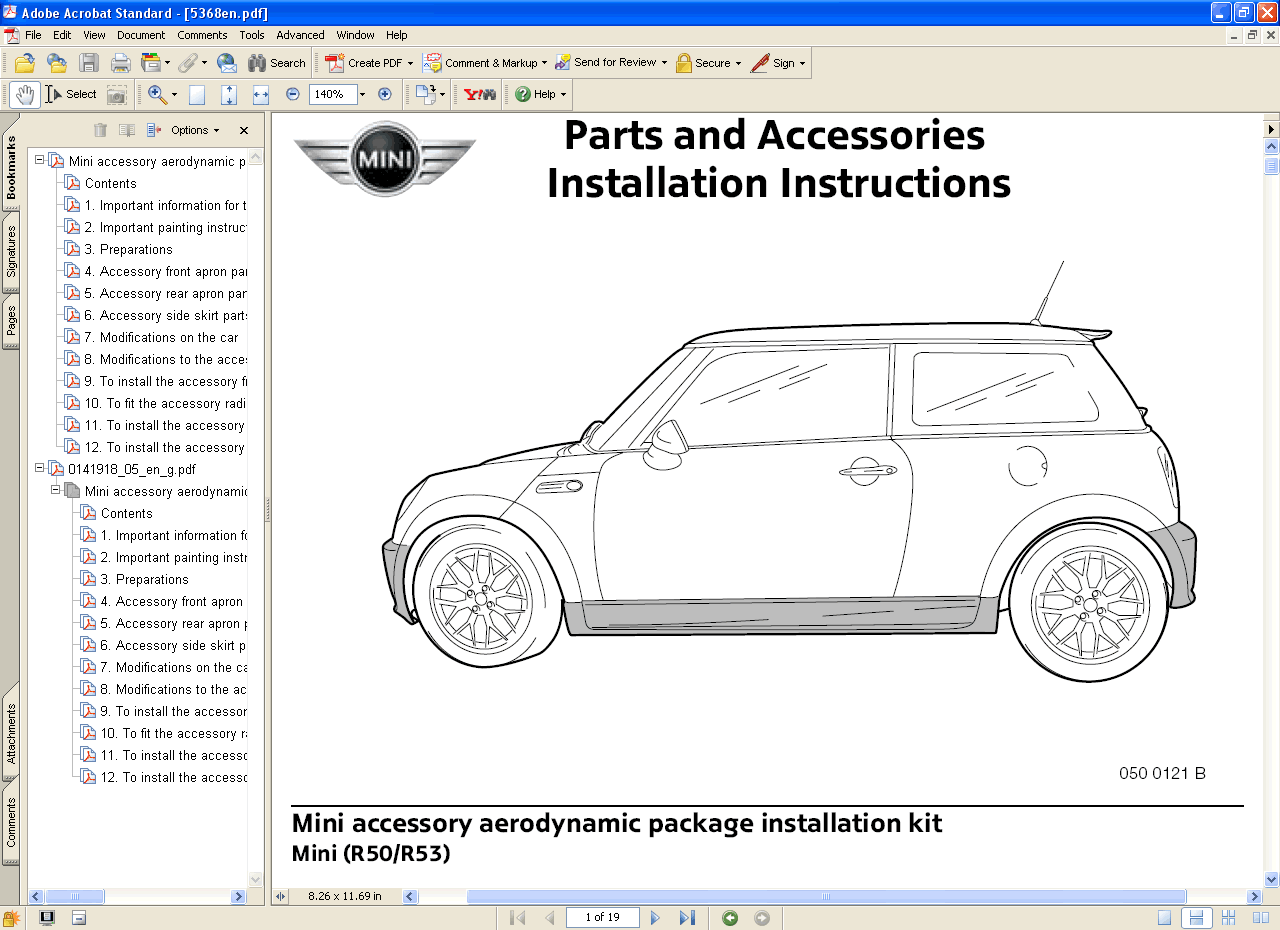Activate the Select text tool

[71, 95]
